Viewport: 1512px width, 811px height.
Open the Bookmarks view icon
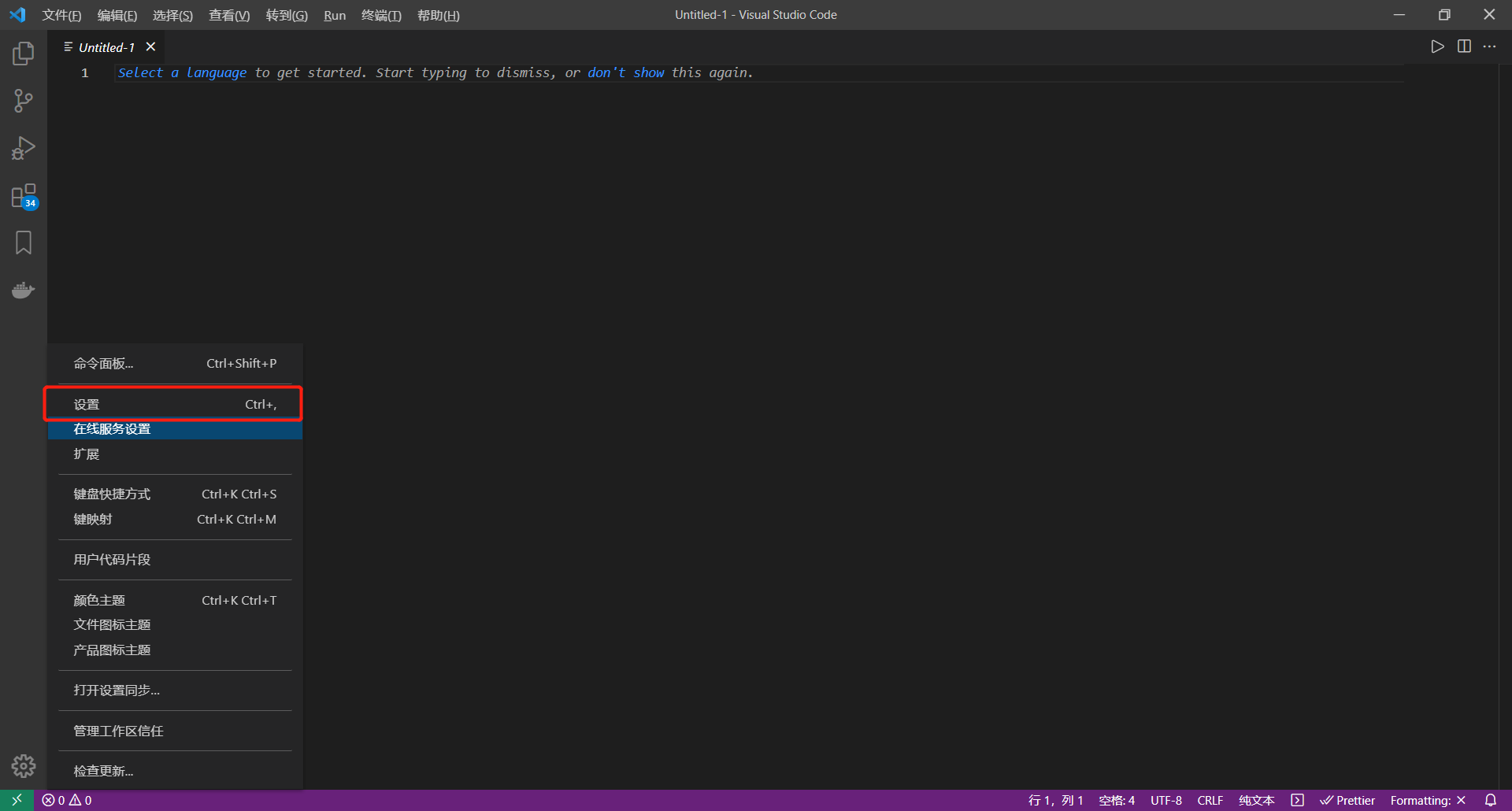pos(24,243)
